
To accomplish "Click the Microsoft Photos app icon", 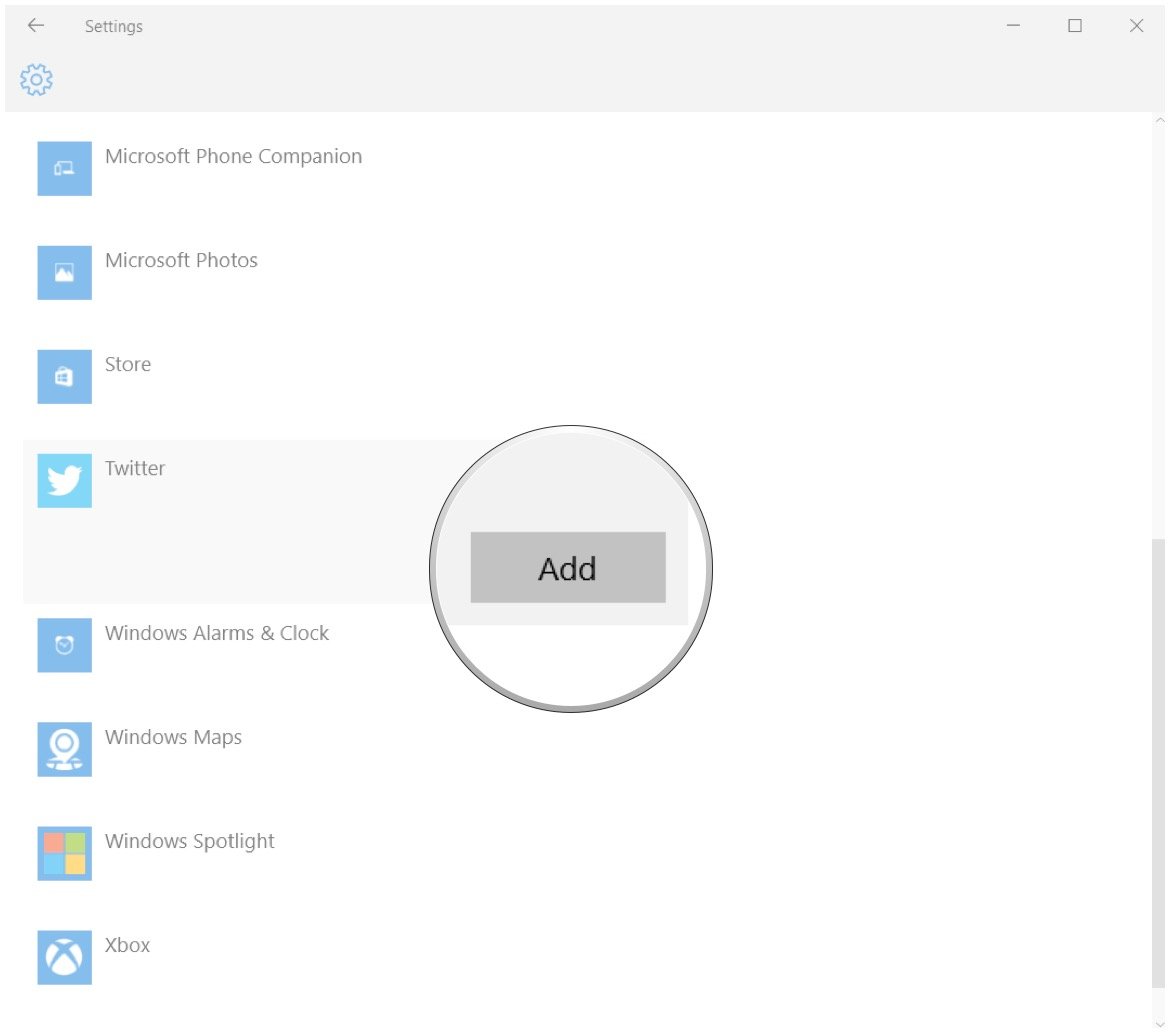I will pyautogui.click(x=64, y=272).
